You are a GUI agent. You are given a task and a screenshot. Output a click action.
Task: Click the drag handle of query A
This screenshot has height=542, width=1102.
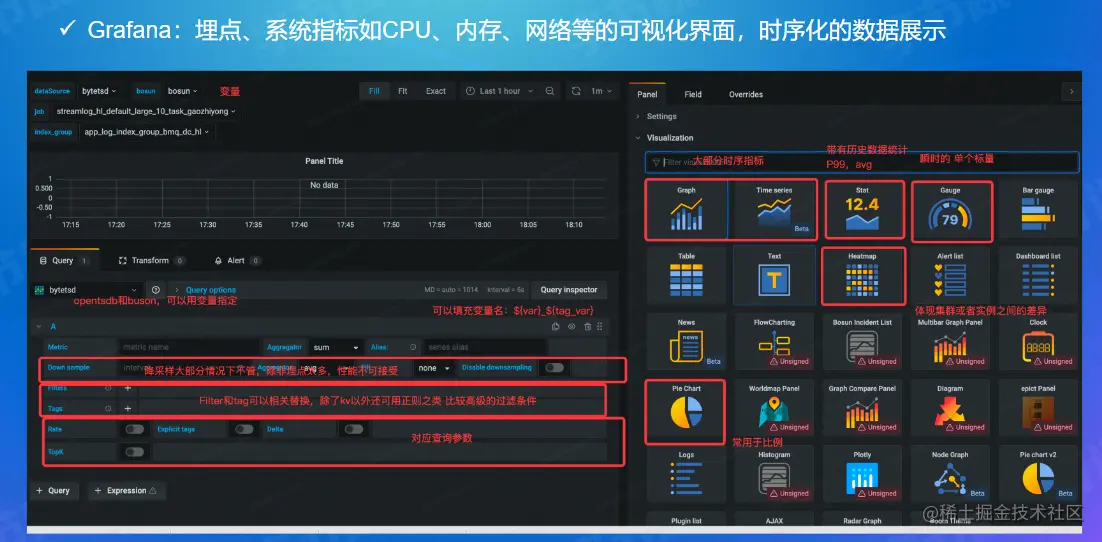tap(599, 326)
